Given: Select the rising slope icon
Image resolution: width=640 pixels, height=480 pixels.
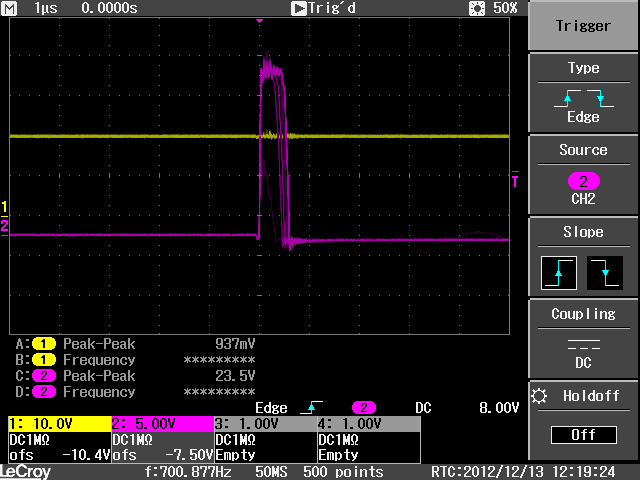Looking at the screenshot, I should pos(559,273).
